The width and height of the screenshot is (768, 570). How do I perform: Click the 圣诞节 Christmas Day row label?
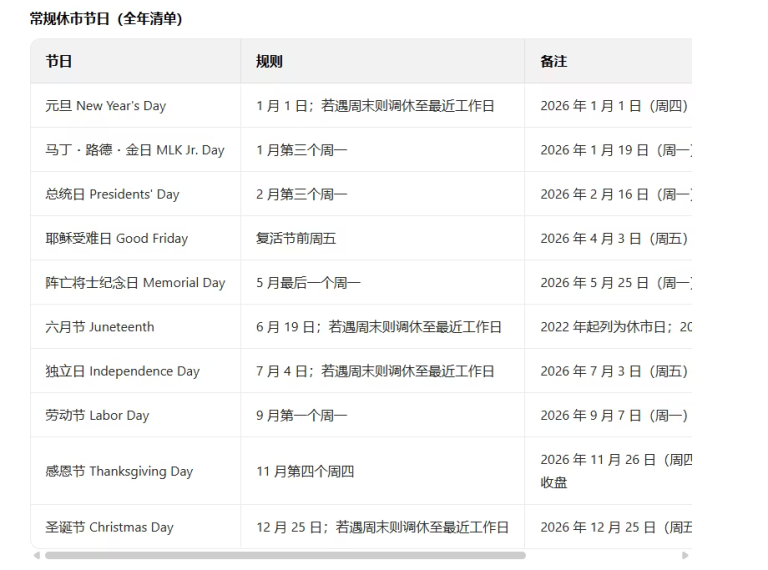click(109, 527)
